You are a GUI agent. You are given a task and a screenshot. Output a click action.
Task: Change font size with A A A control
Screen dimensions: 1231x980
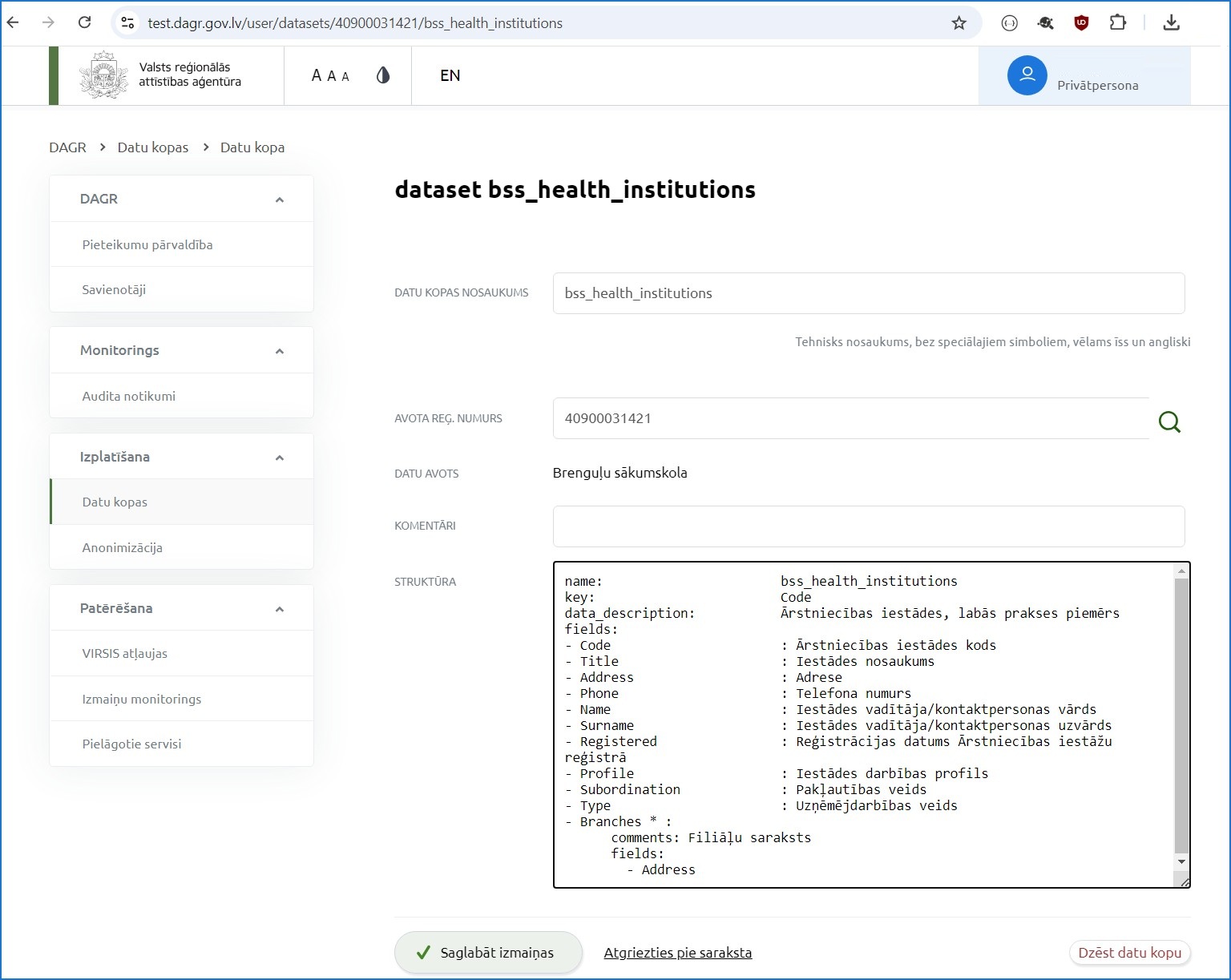point(330,76)
